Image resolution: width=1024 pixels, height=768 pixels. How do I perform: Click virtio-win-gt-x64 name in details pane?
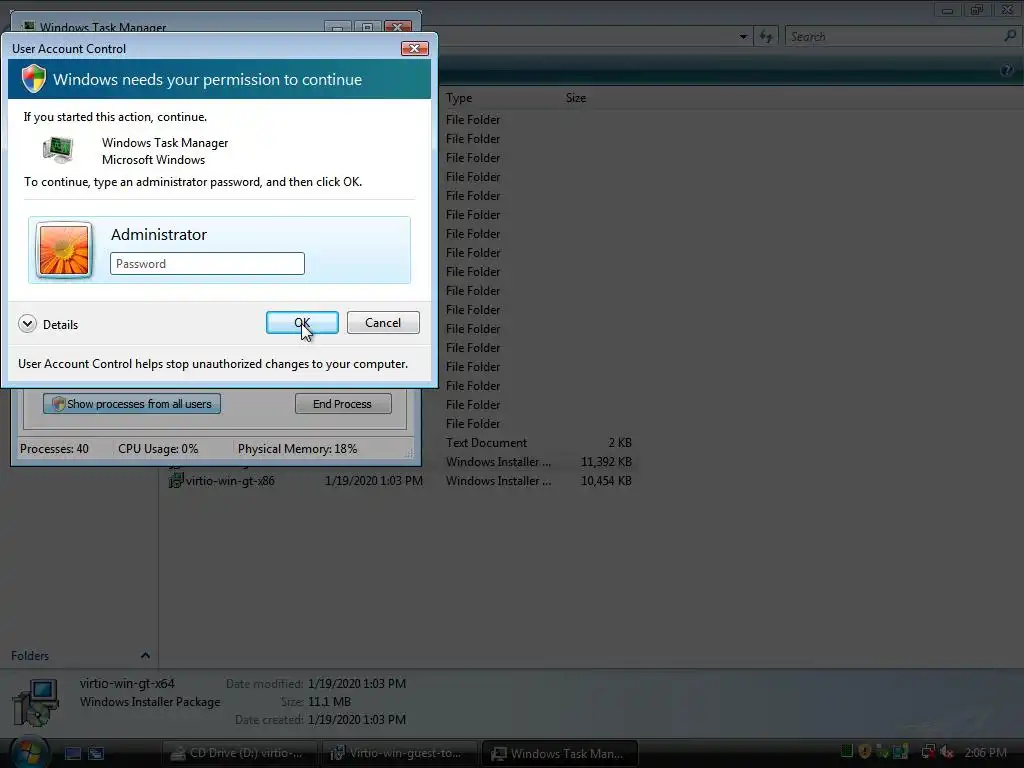pos(127,684)
